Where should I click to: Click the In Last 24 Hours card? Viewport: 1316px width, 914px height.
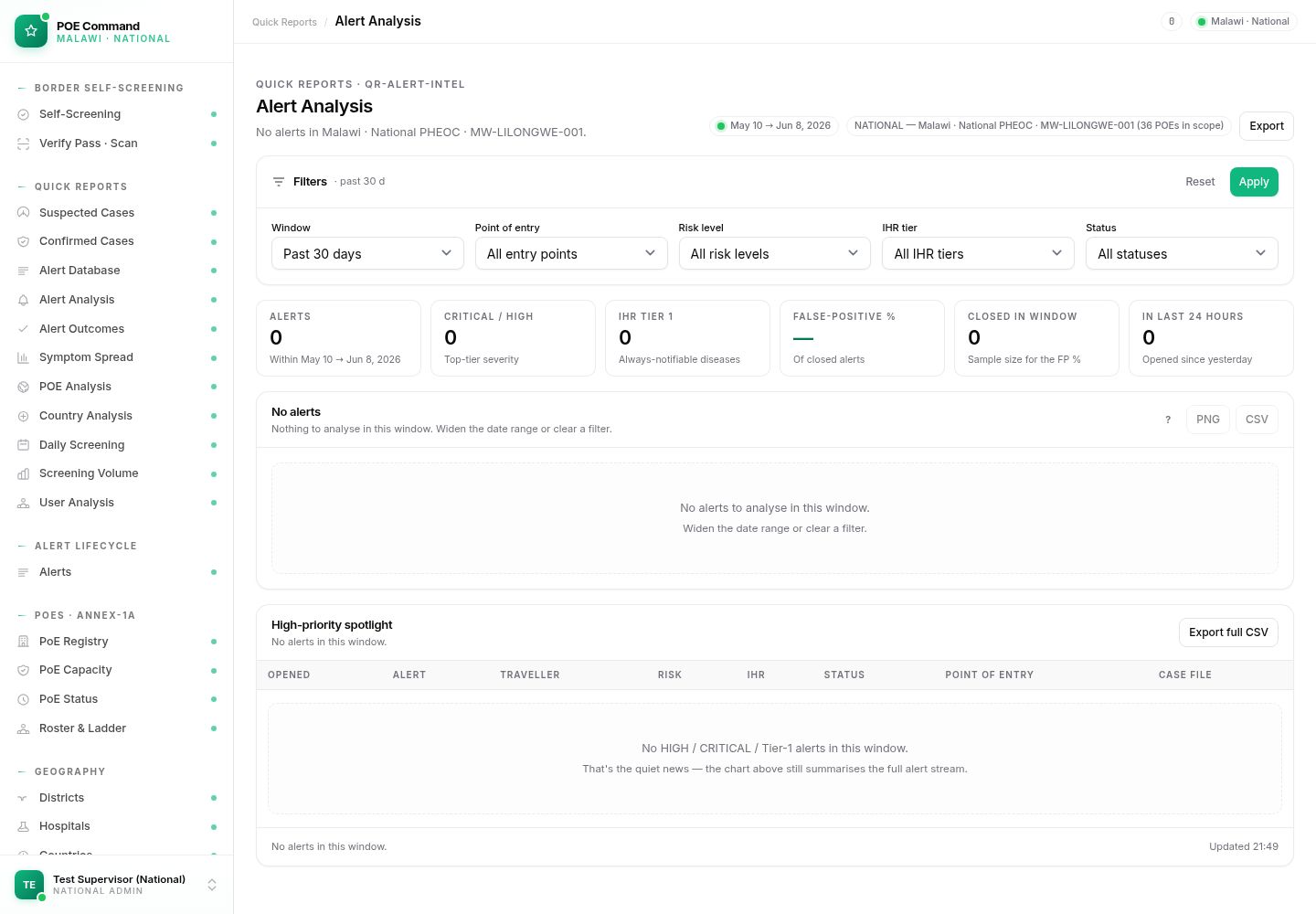coord(1211,338)
